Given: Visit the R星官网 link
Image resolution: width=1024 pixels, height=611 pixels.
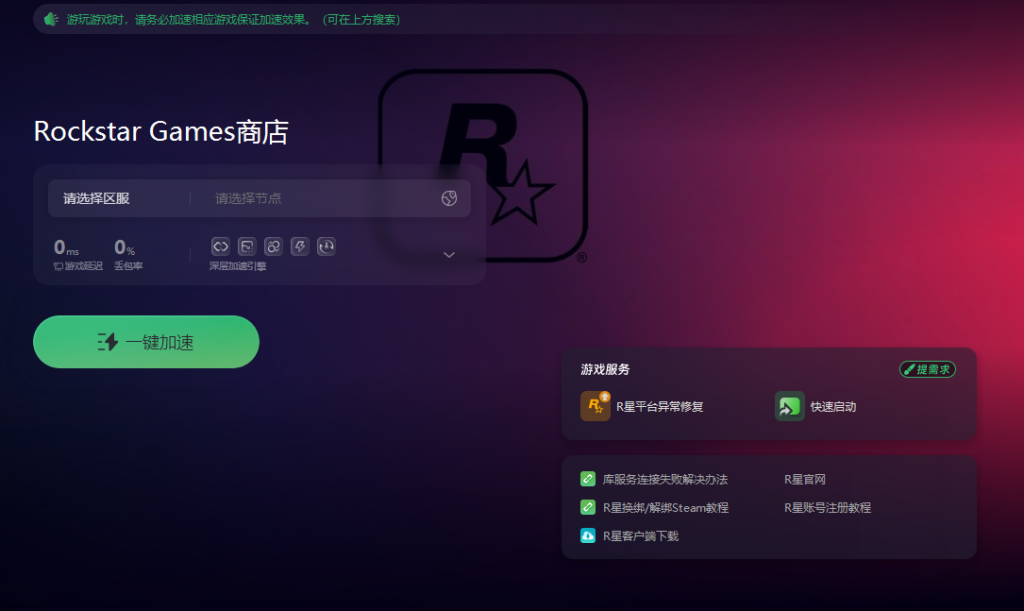Looking at the screenshot, I should [x=805, y=479].
